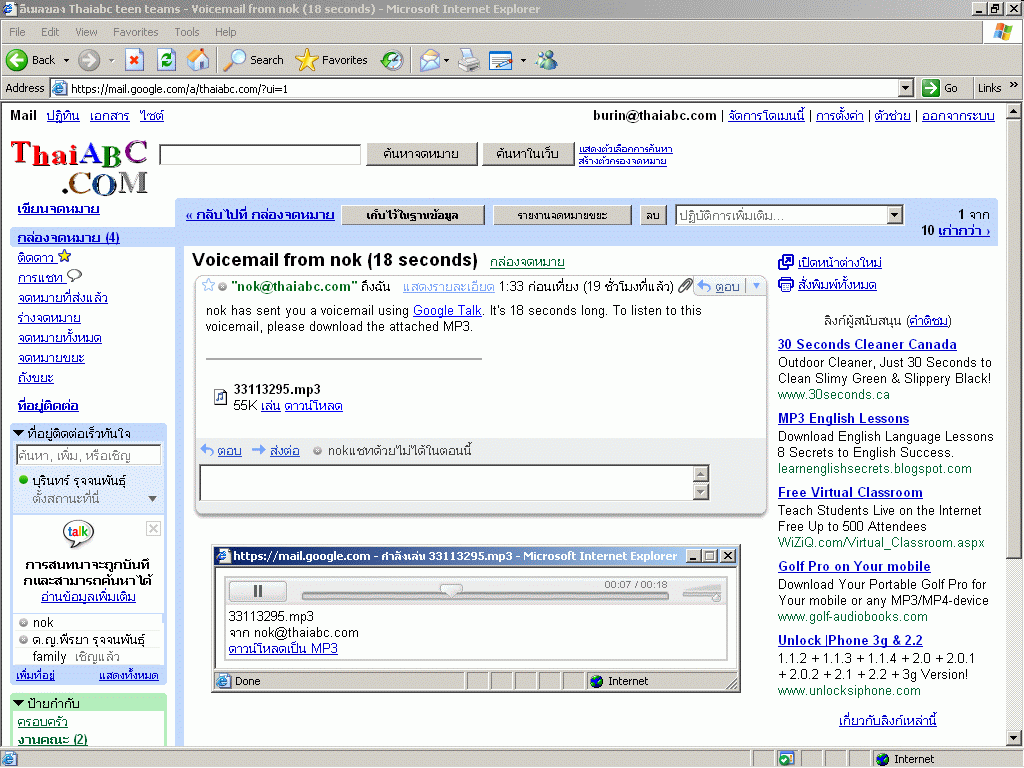Click the Refresh page icon
Viewport: 1024px width, 768px height.
(x=166, y=60)
